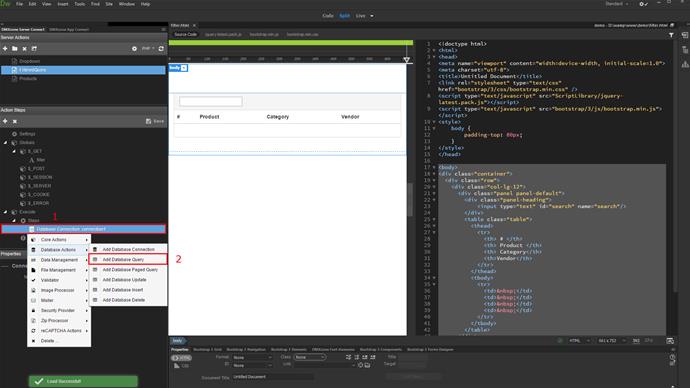Choose Delete from context menu

(59, 341)
